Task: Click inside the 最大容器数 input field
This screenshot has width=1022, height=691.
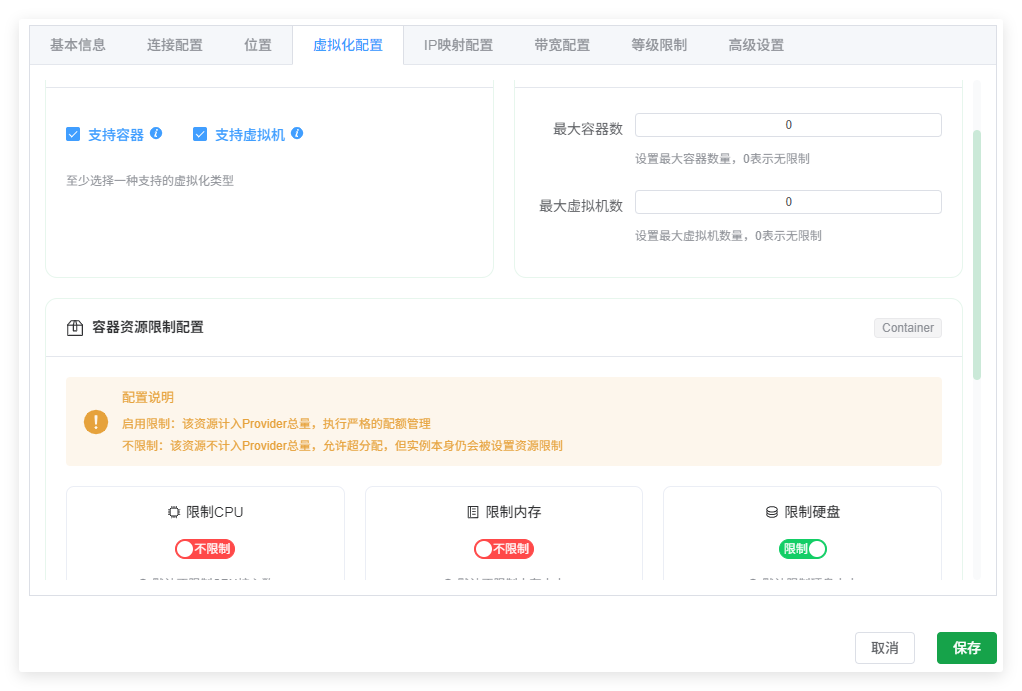Action: 787,124
